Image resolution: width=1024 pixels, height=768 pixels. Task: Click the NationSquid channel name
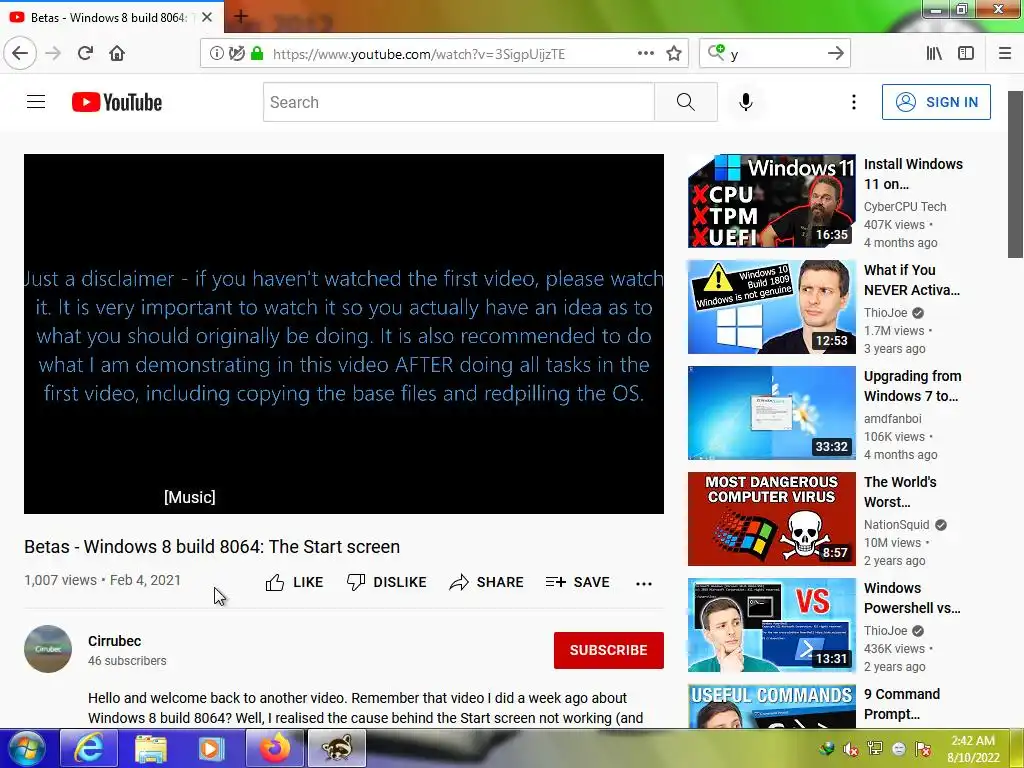897,524
